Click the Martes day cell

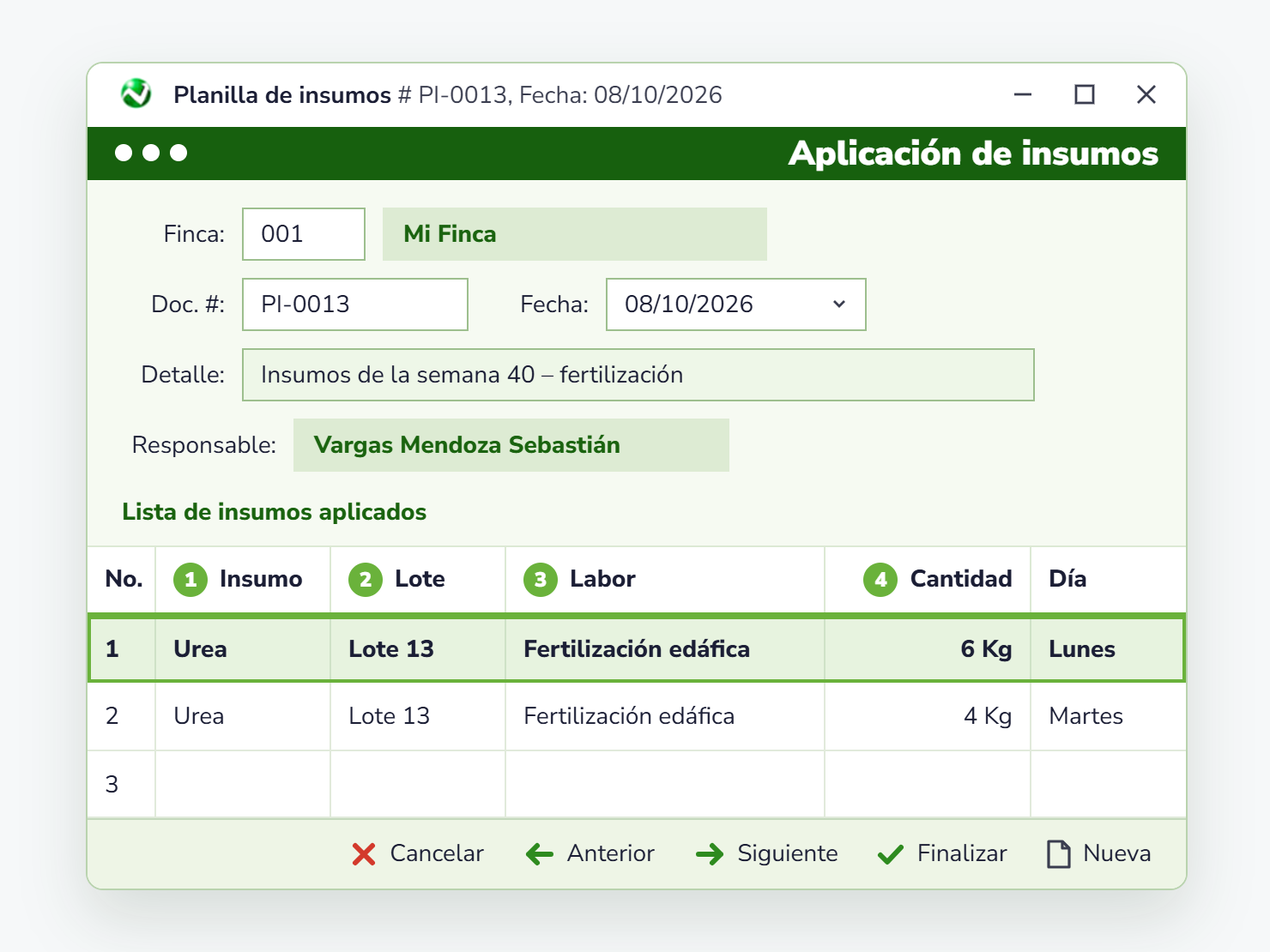pyautogui.click(x=1108, y=716)
